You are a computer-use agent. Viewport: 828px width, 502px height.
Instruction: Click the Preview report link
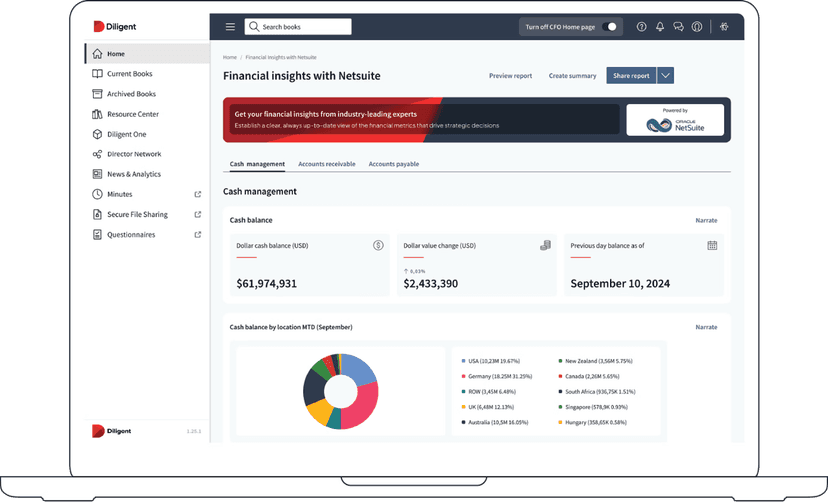(511, 76)
